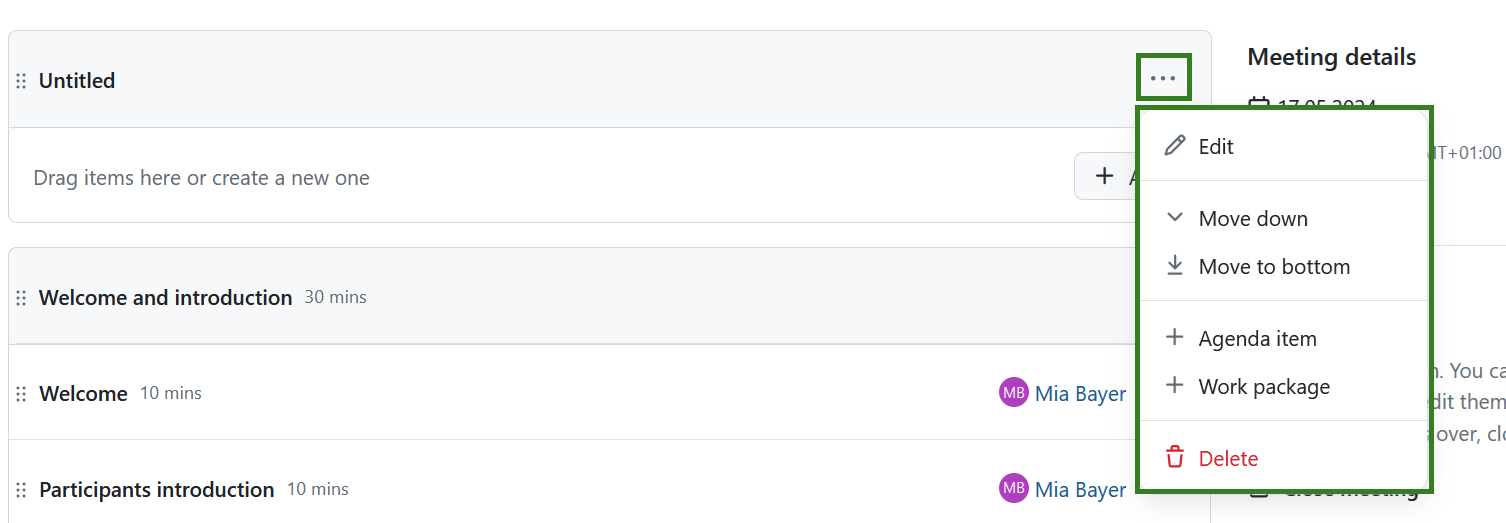Open Mia Bayer link in Participants introduction row

1080,490
